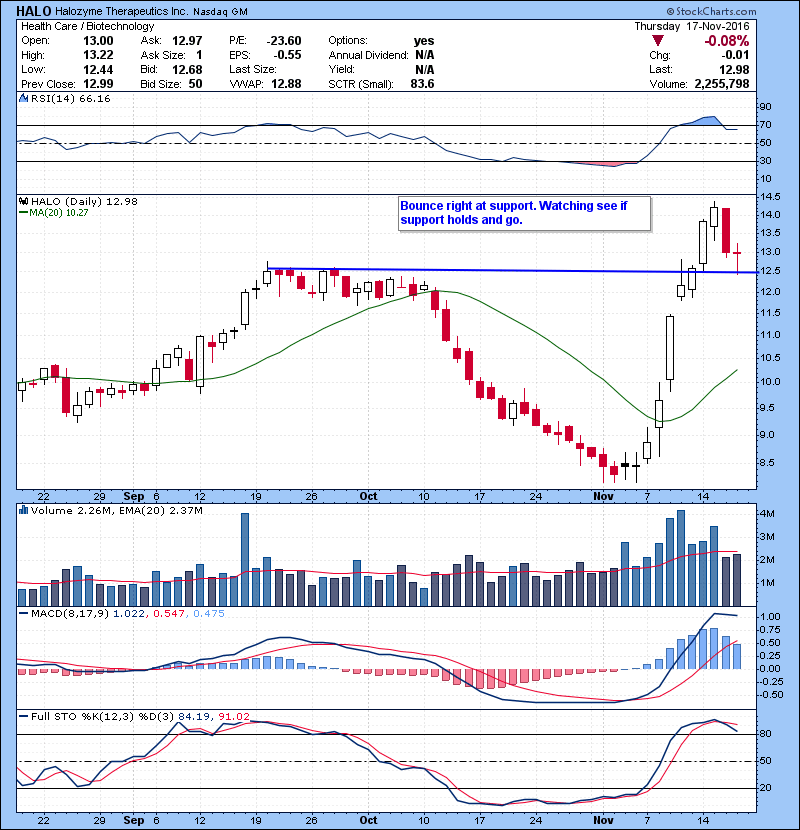The height and width of the screenshot is (830, 800).
Task: Click the 'Bounce right at support' annotation
Action: 524,213
